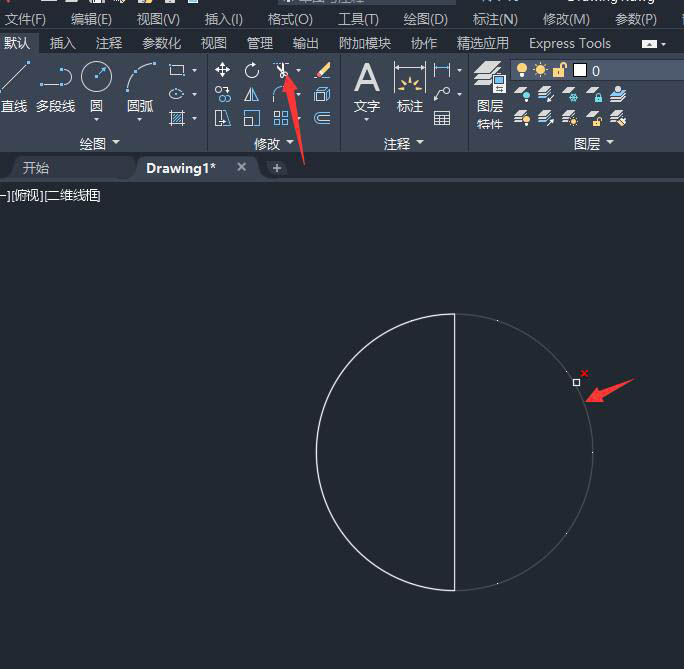Switch to the 参数化 ribbon tab
This screenshot has width=684, height=669.
(161, 43)
